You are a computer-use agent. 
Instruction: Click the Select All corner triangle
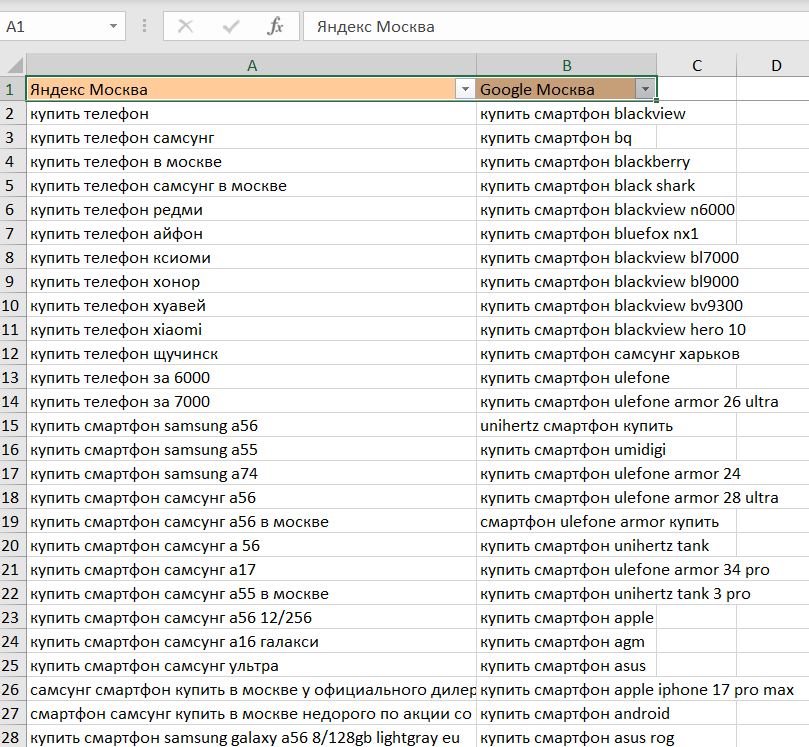[13, 66]
